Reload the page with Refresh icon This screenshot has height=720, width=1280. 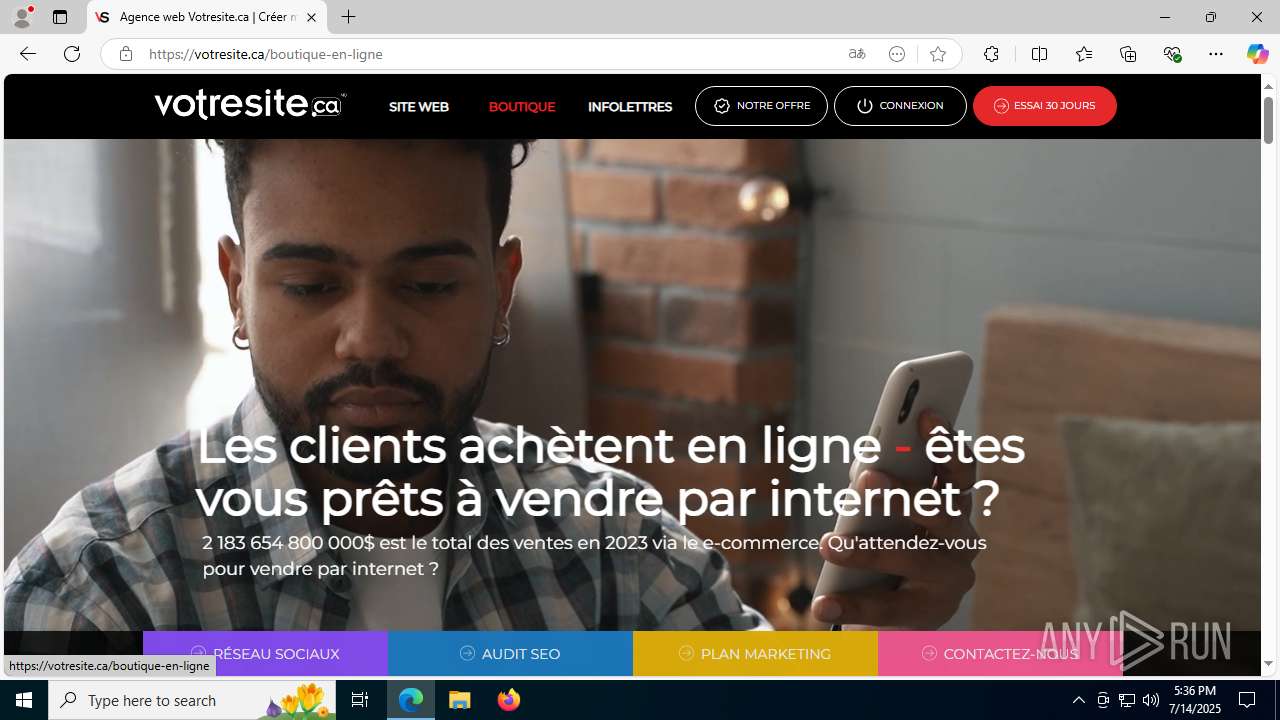pos(72,54)
